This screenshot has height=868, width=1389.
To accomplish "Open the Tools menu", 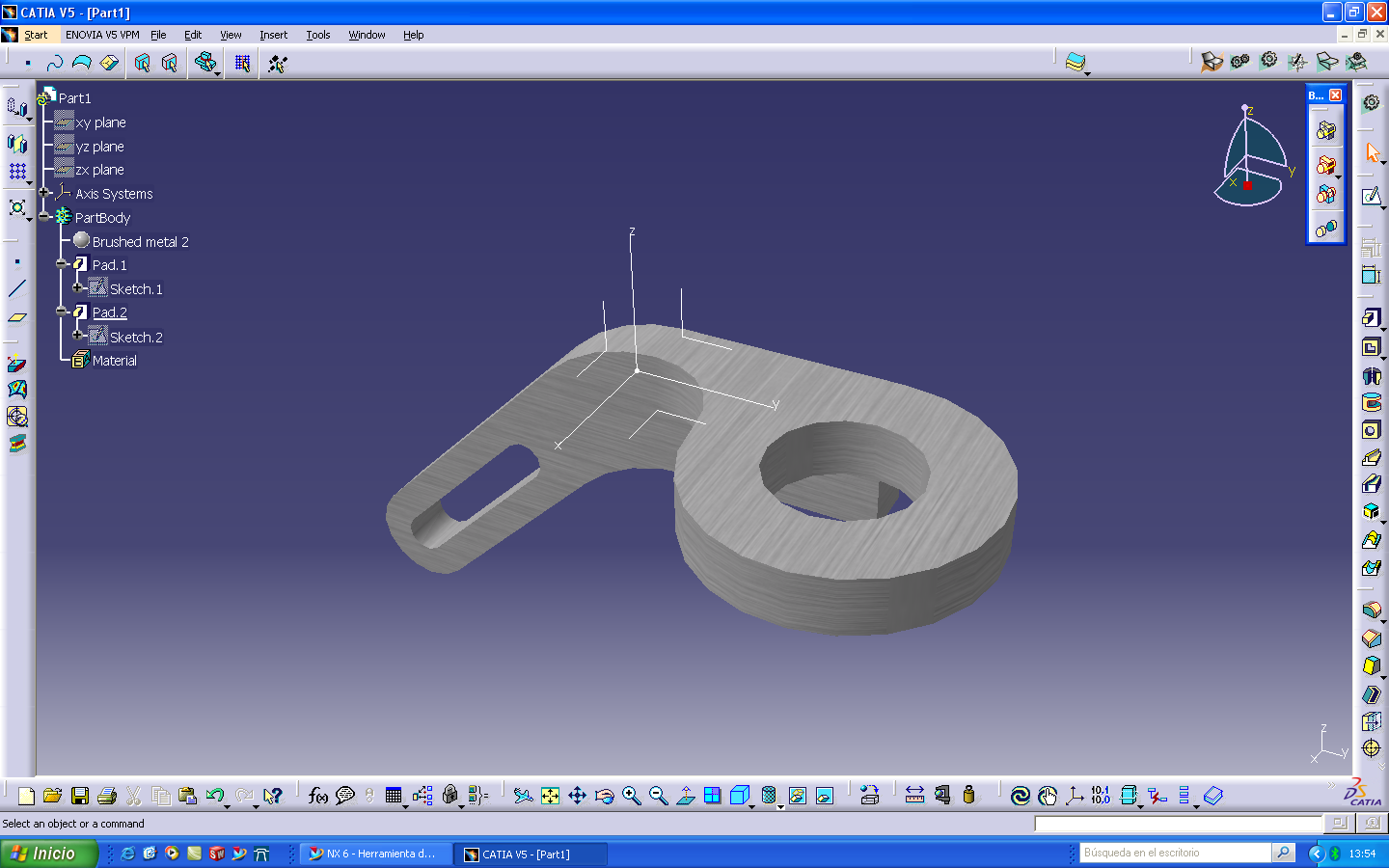I will 318,35.
